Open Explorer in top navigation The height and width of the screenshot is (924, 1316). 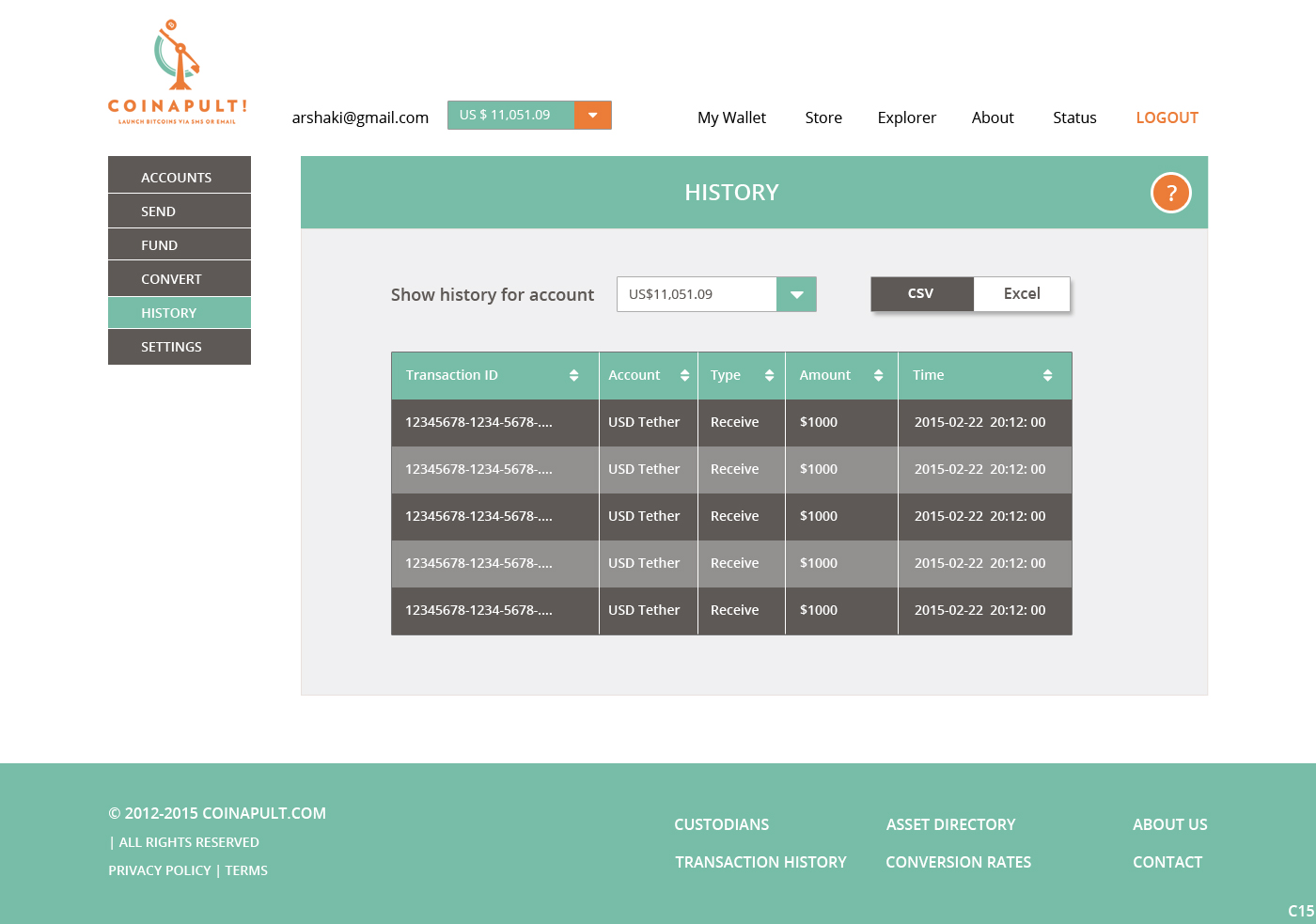pos(907,117)
